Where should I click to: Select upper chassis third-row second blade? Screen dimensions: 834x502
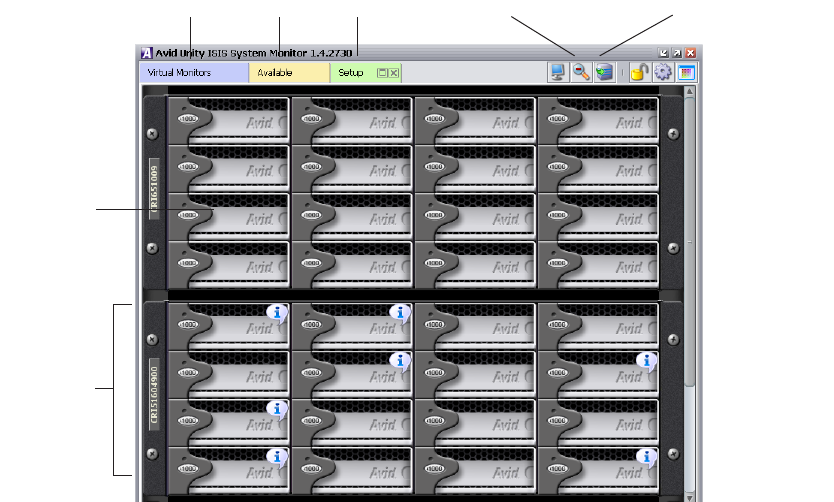pyautogui.click(x=352, y=216)
